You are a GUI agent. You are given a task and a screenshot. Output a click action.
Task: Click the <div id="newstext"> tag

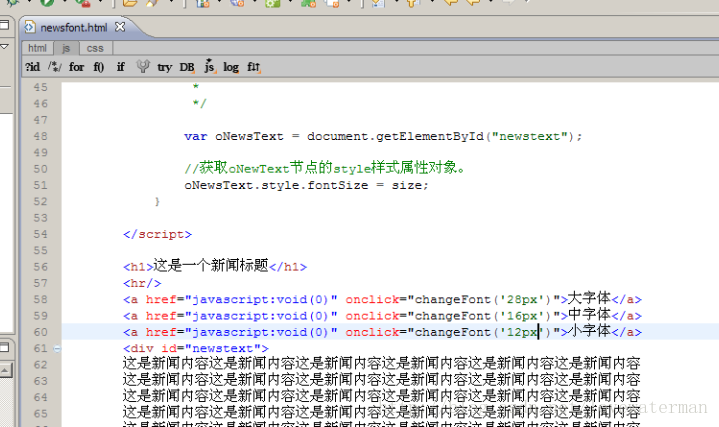tap(196, 349)
